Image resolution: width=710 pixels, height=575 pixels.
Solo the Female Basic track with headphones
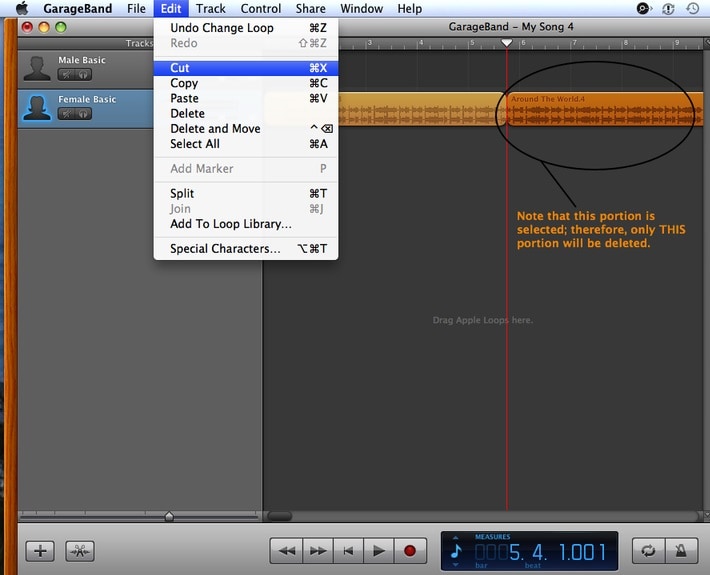pos(83,114)
